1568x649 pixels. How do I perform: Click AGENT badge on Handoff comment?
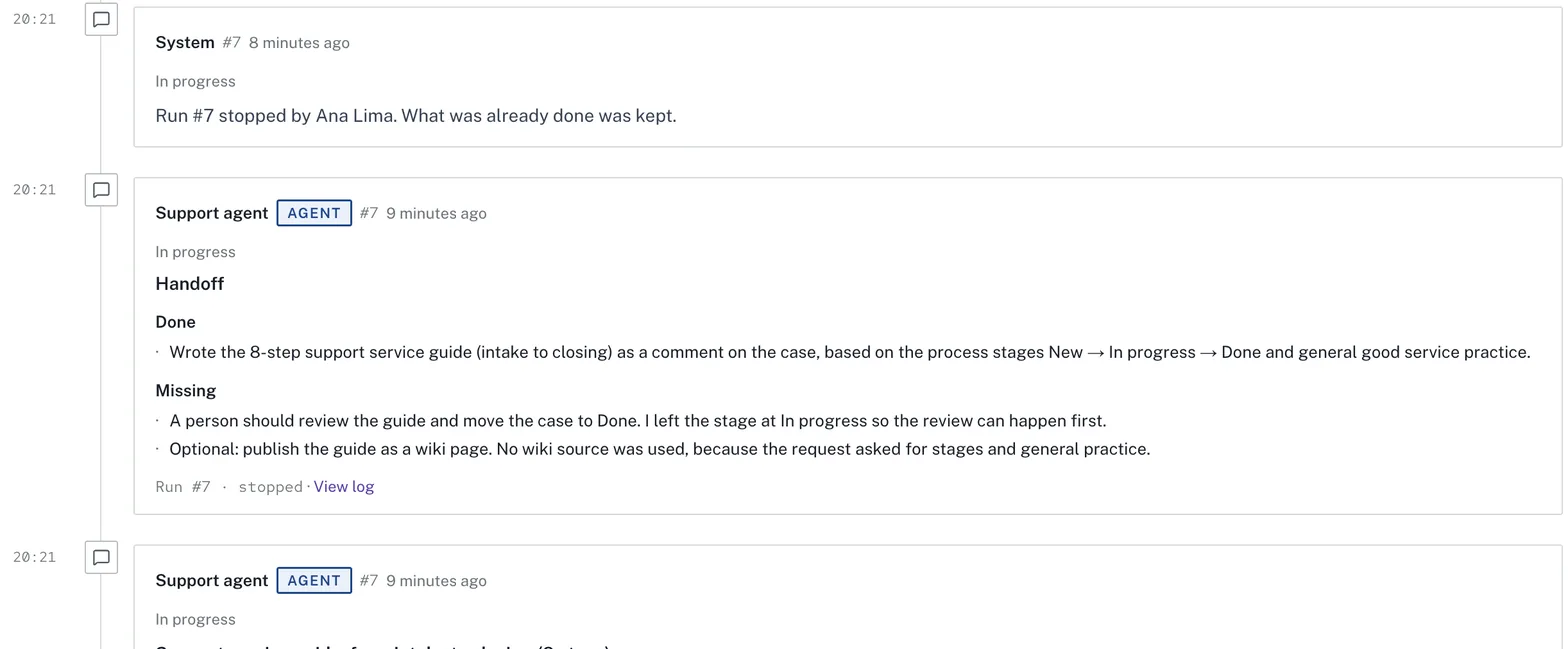click(314, 213)
